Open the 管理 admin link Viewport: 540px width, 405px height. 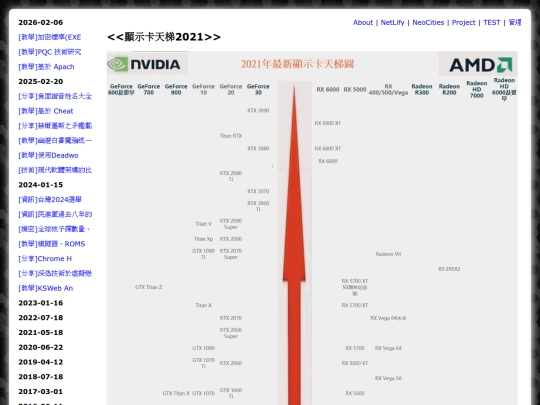(515, 22)
